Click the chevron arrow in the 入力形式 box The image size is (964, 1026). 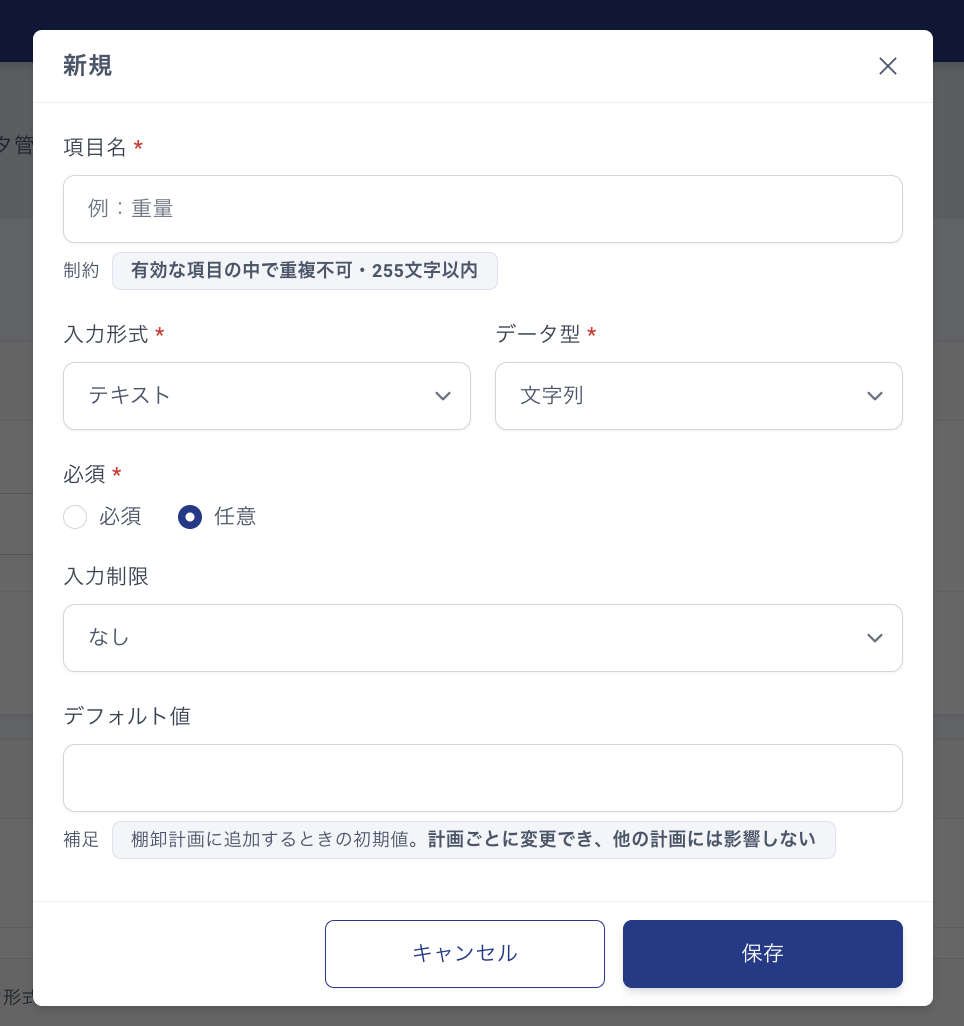coord(443,396)
